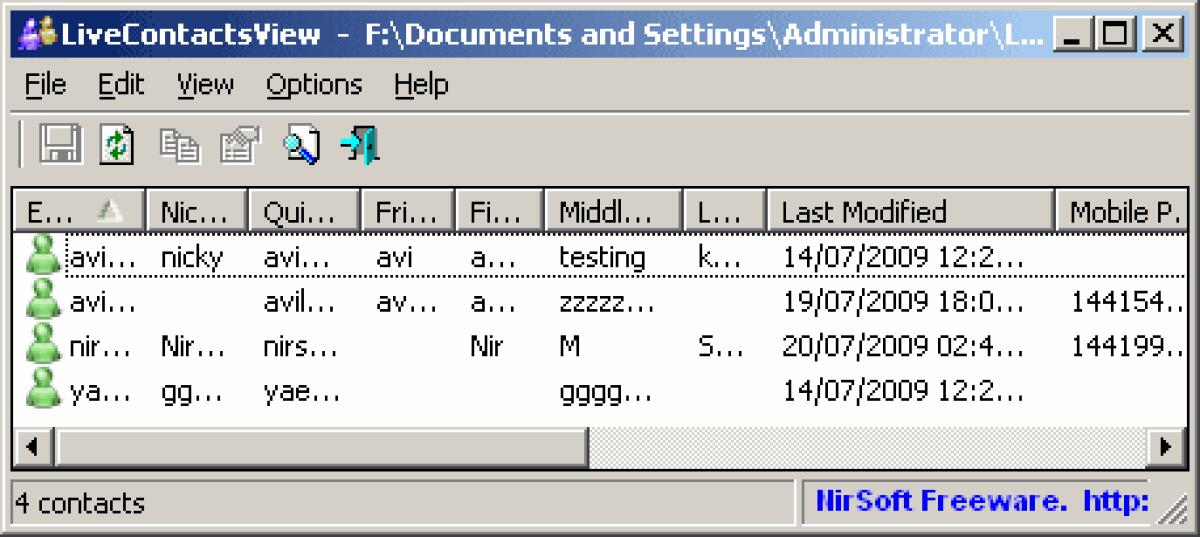Select the contact row containing gggg
1200x537 pixels.
point(600,391)
